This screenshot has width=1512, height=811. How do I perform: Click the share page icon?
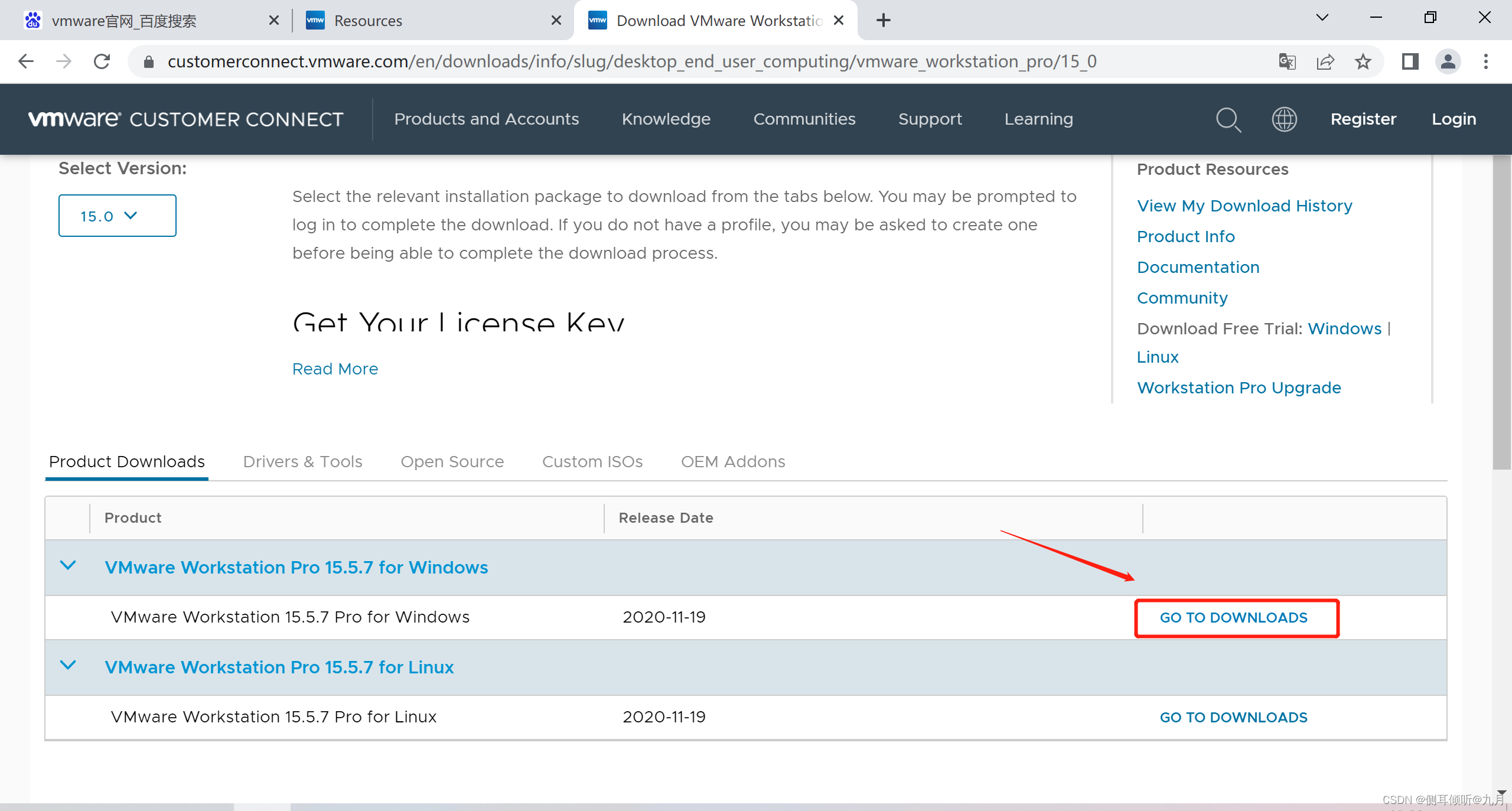tap(1325, 61)
